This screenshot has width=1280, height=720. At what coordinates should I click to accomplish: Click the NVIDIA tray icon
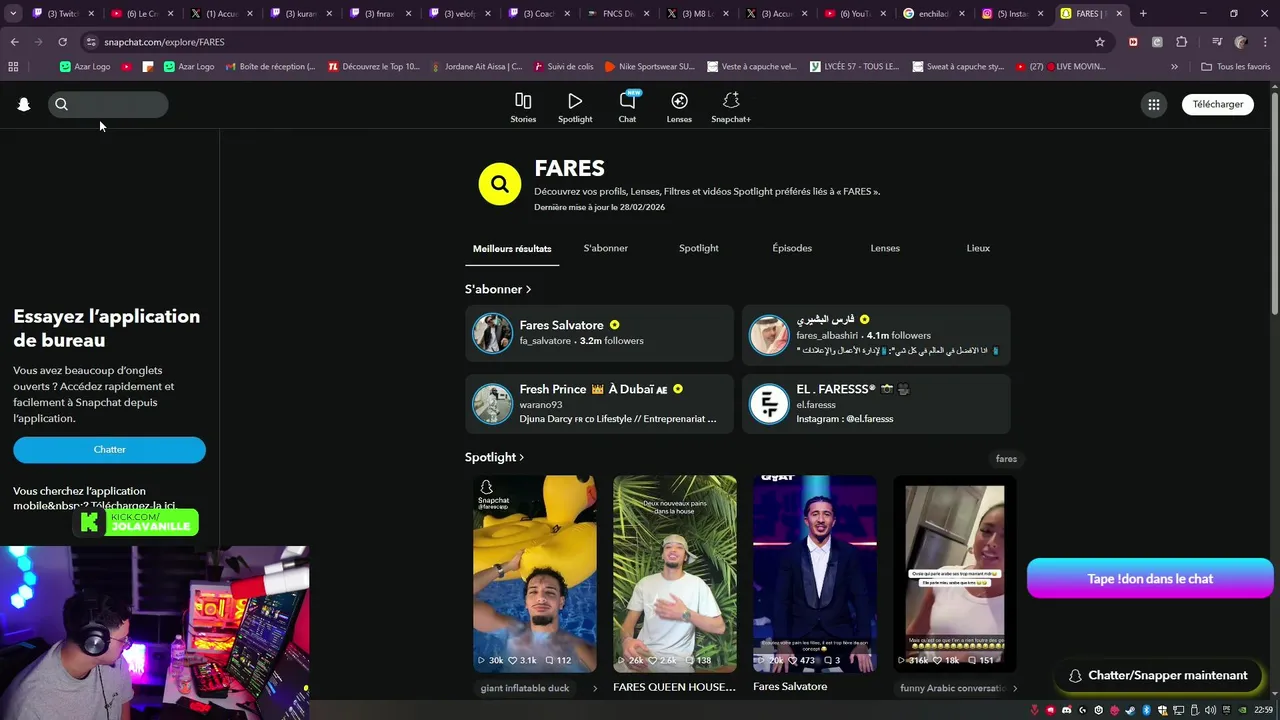1242,710
